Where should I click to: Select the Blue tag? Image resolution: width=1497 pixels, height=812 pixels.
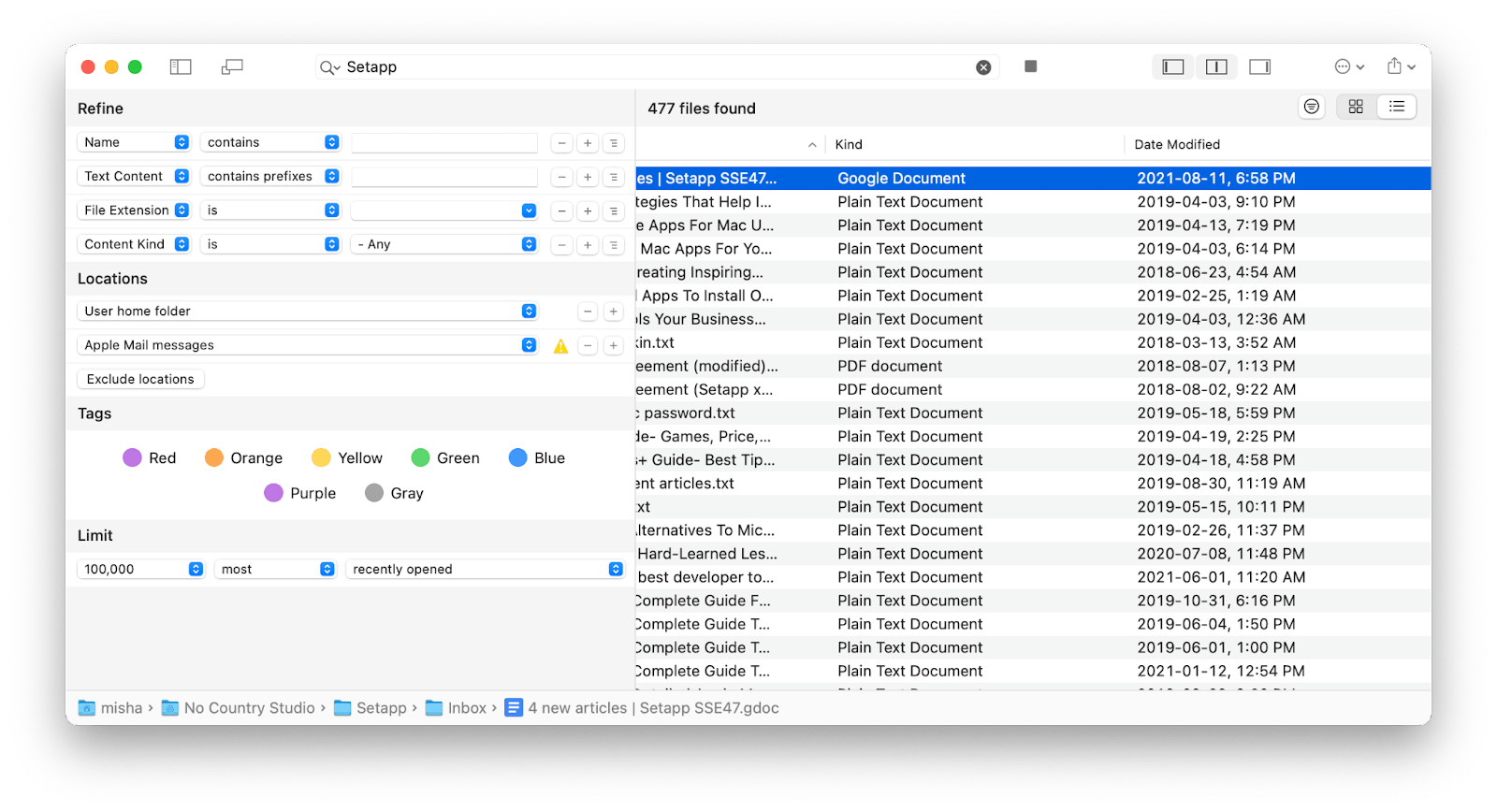537,457
